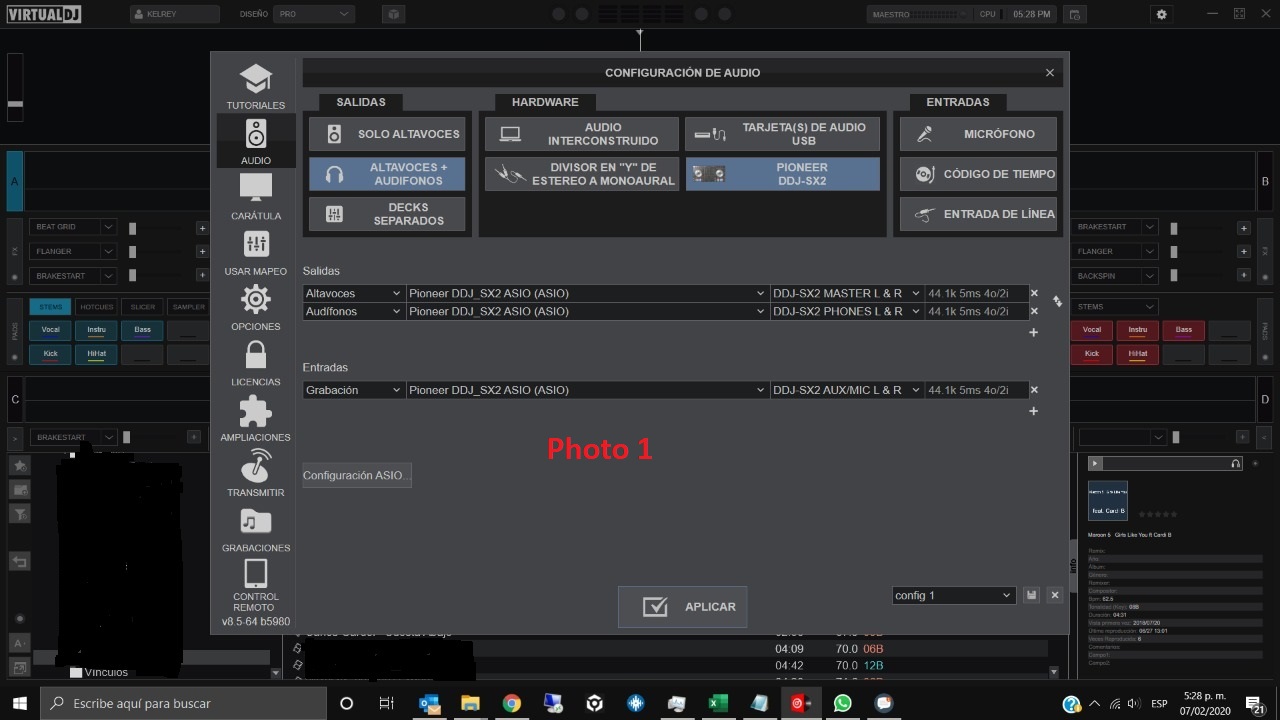Screen dimensions: 1280x720
Task: Delete the config 1 audio profile
Action: [x=1054, y=595]
